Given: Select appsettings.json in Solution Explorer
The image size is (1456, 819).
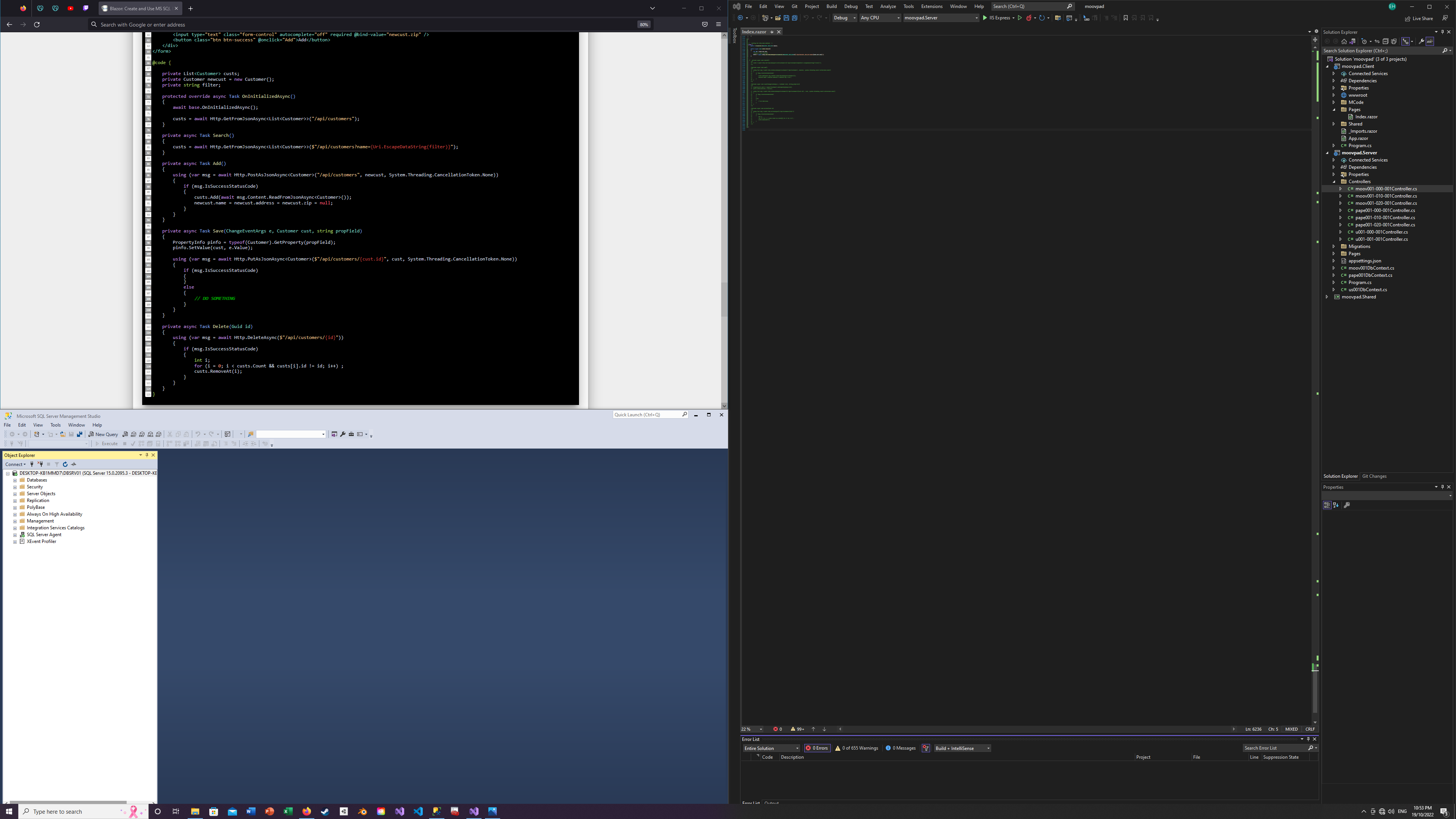Looking at the screenshot, I should pos(1365,261).
